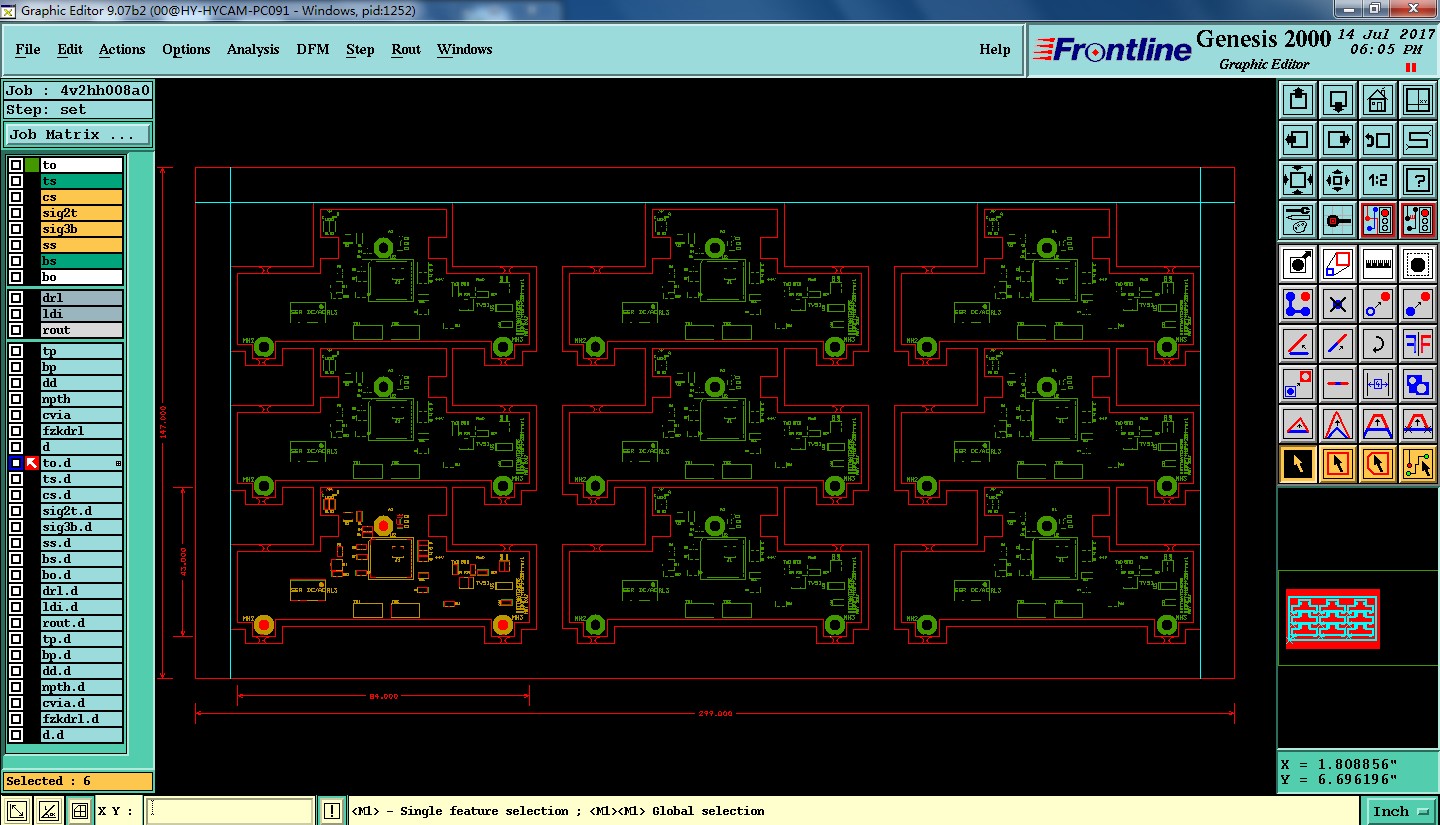Image resolution: width=1440 pixels, height=825 pixels.
Task: Untick the checkbox for layer 'to.d'
Action: coord(16,463)
